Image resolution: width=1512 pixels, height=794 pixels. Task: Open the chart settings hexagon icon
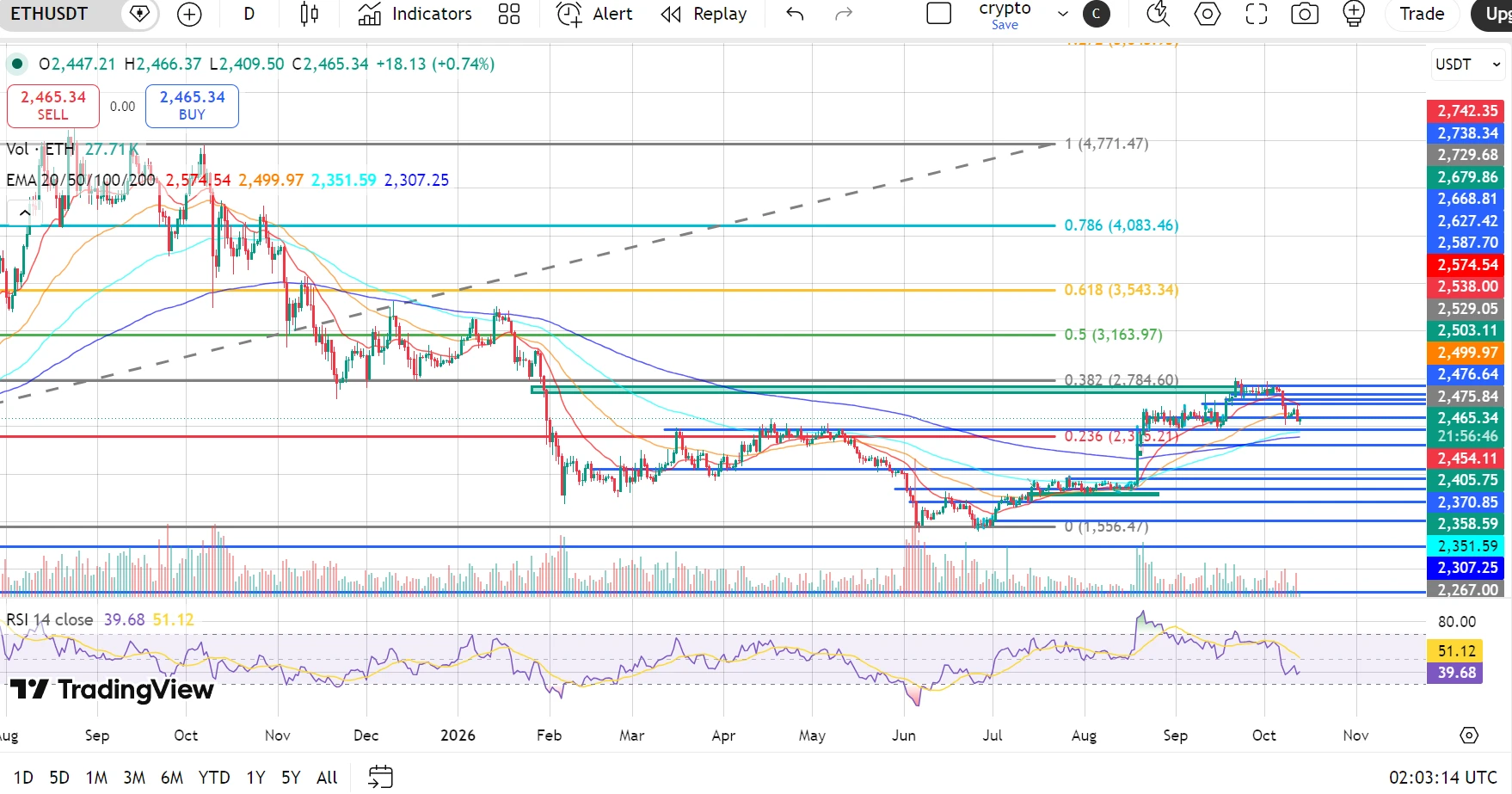pyautogui.click(x=1208, y=14)
